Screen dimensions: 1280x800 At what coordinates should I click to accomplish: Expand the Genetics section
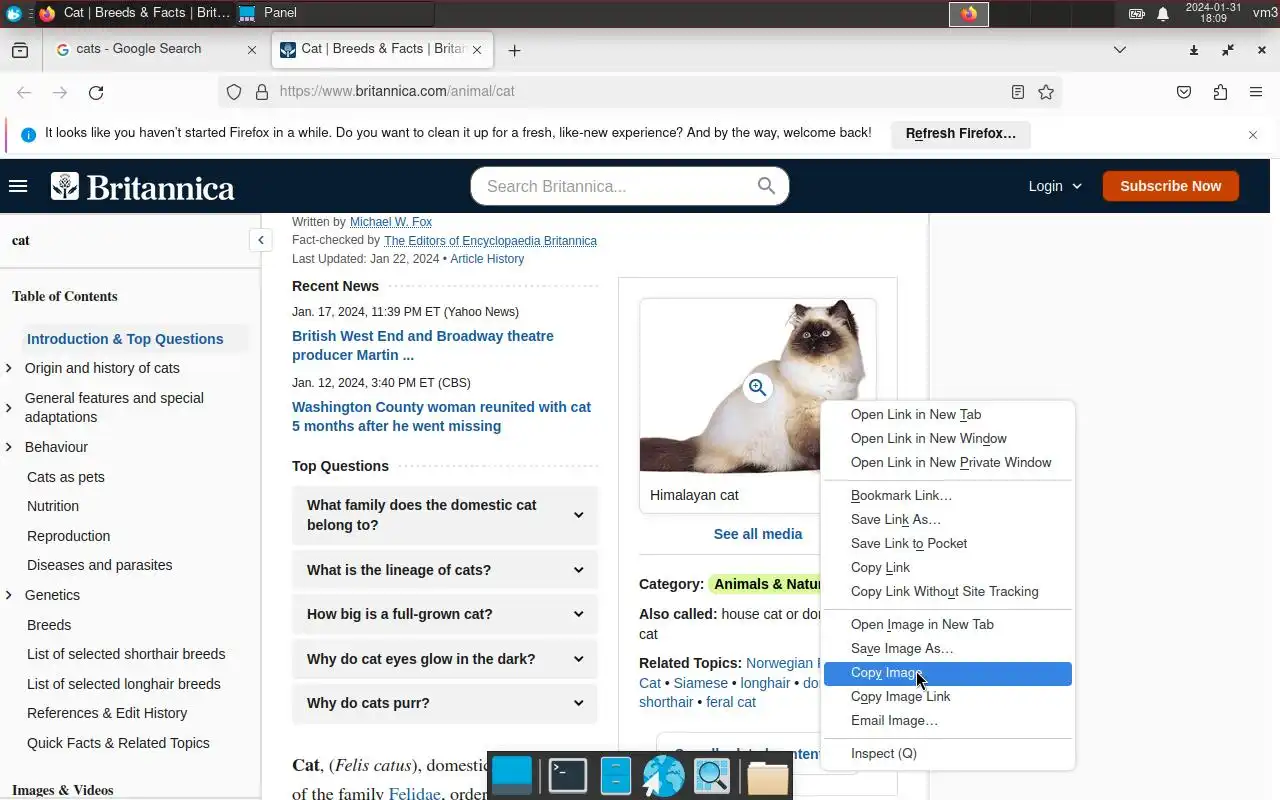point(9,595)
